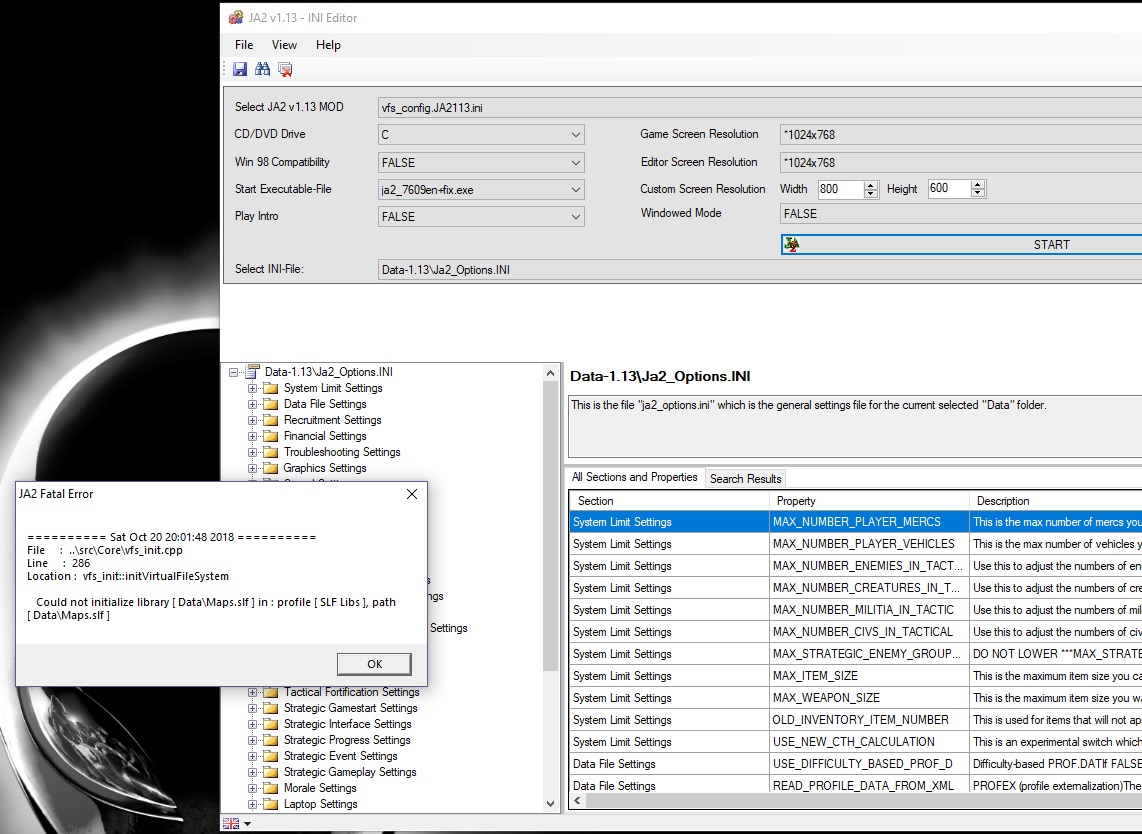Open the Win 98 Compatibility dropdown
Screen dimensions: 1142x834
575,162
